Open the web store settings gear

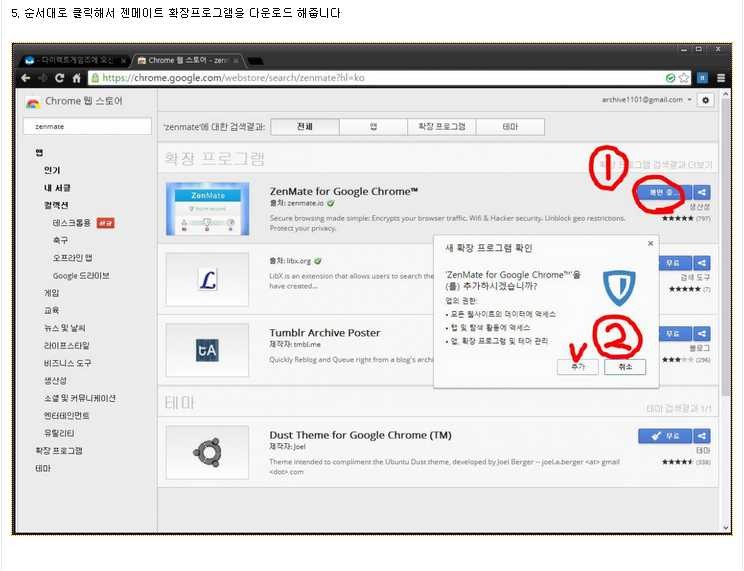pos(706,100)
